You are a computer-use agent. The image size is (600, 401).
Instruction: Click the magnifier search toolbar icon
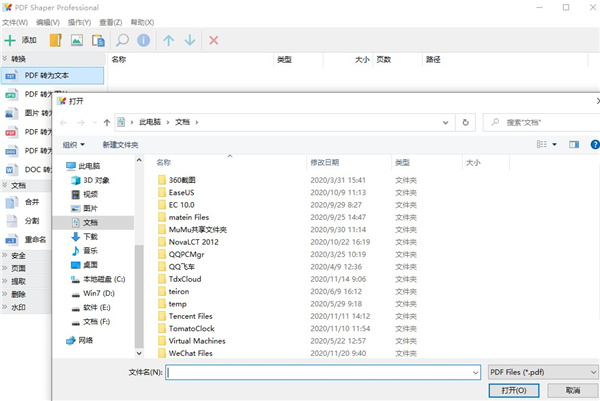122,40
